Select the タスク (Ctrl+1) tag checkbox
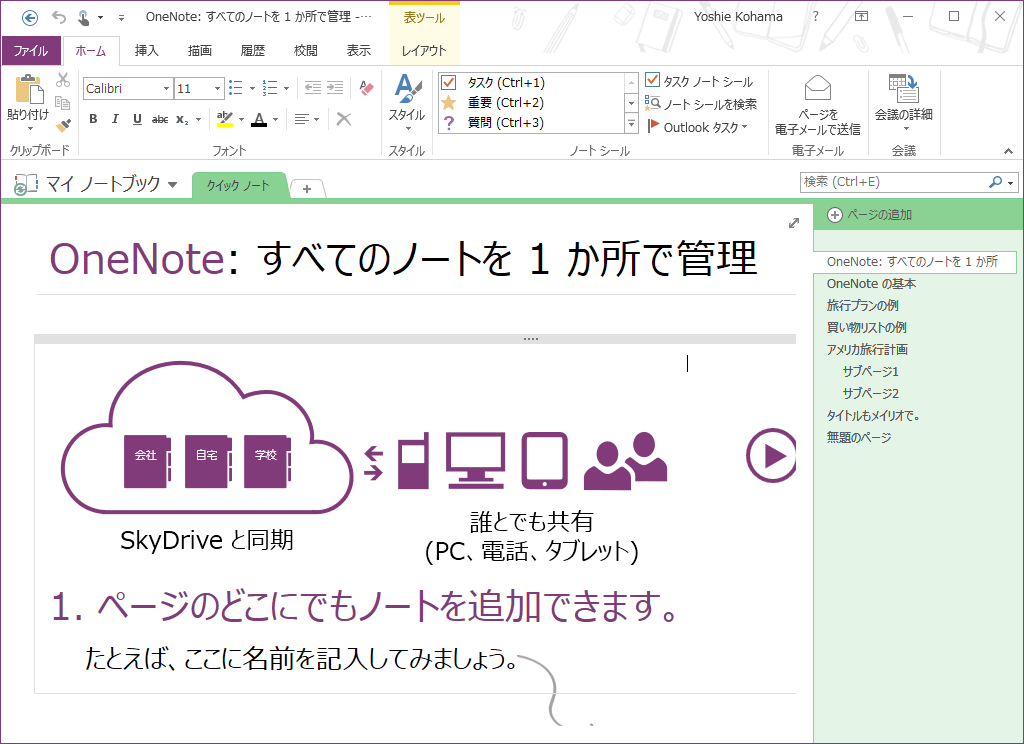 449,82
